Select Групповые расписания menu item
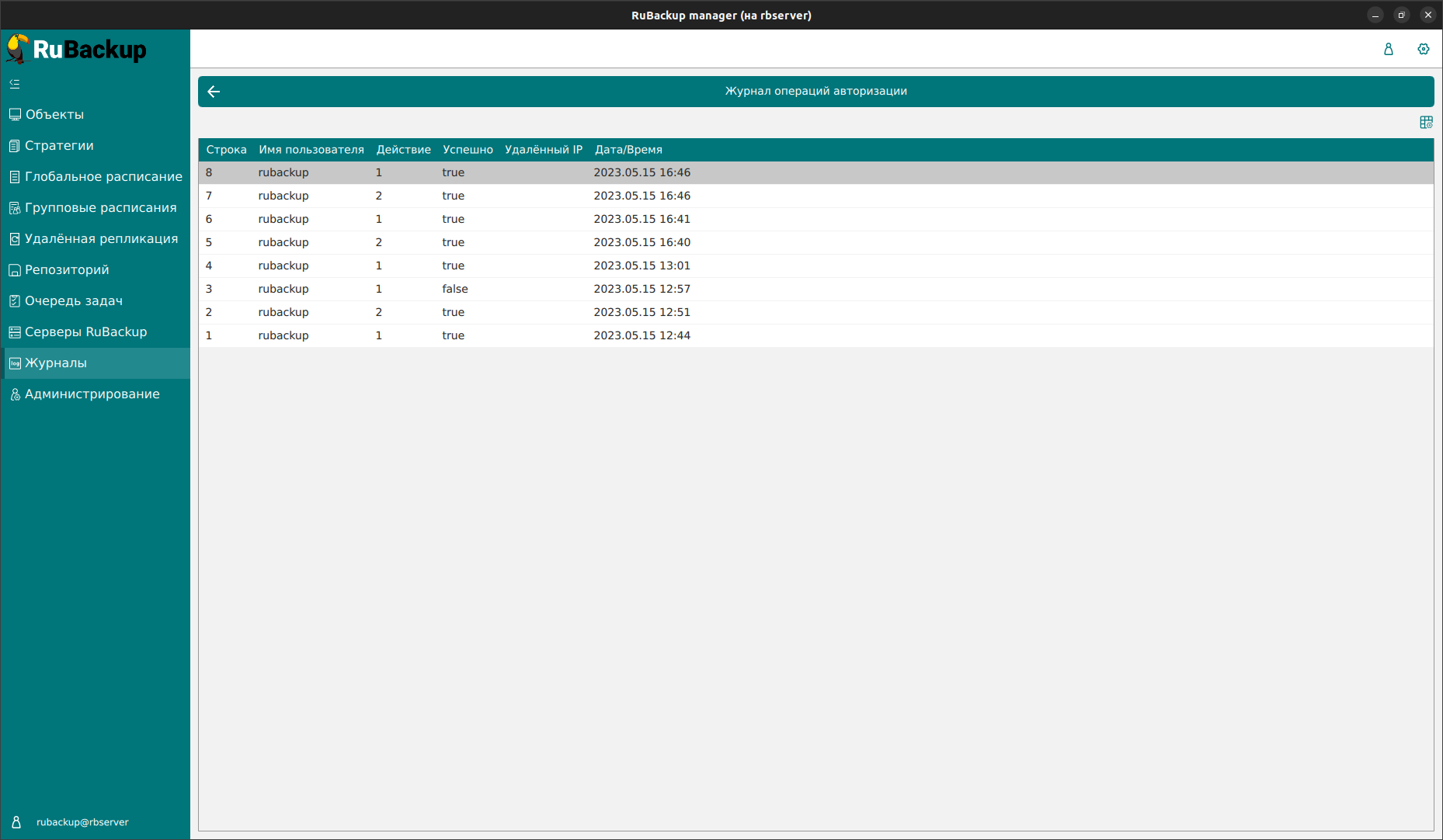 point(100,208)
